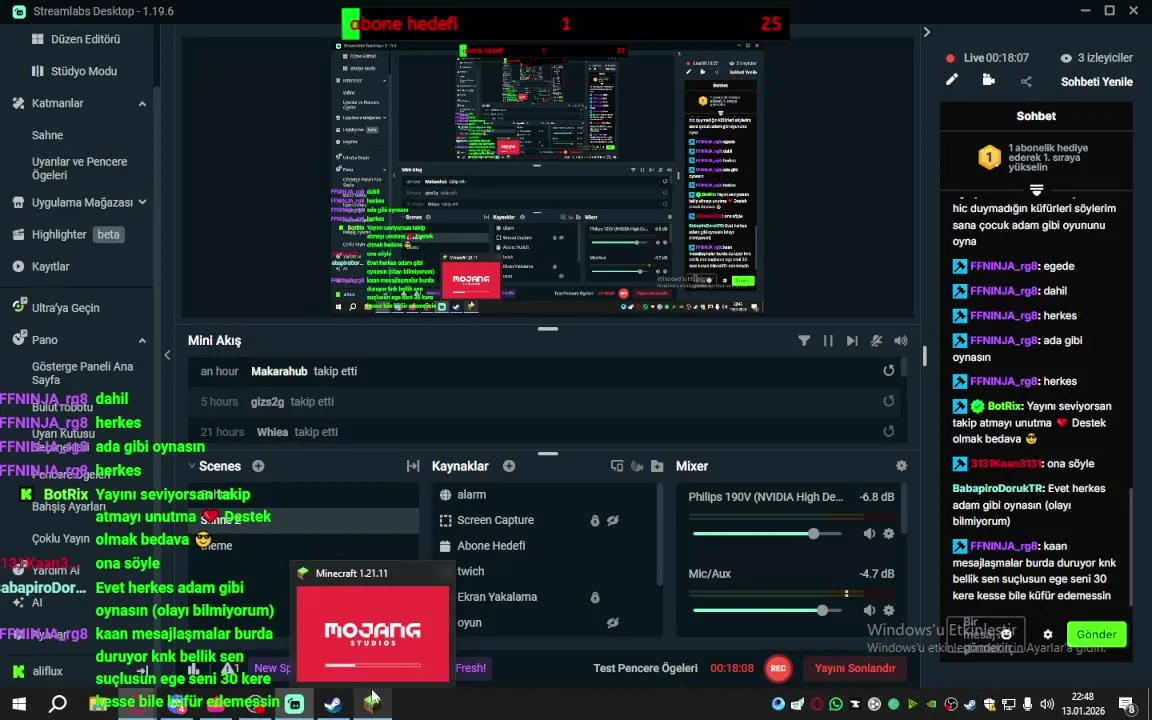Open the Sahne sidebar item

point(47,135)
